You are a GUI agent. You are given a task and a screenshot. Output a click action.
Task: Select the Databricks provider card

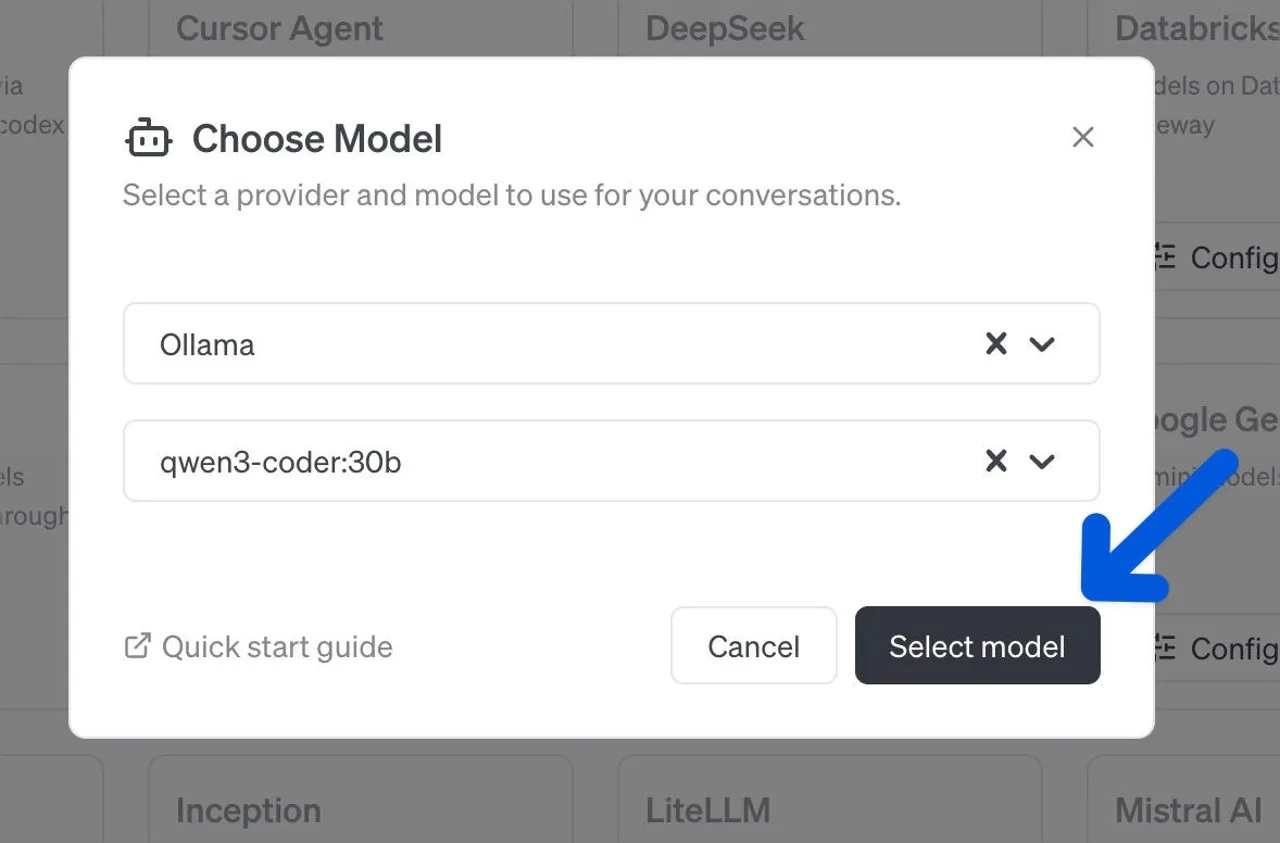pos(1196,28)
